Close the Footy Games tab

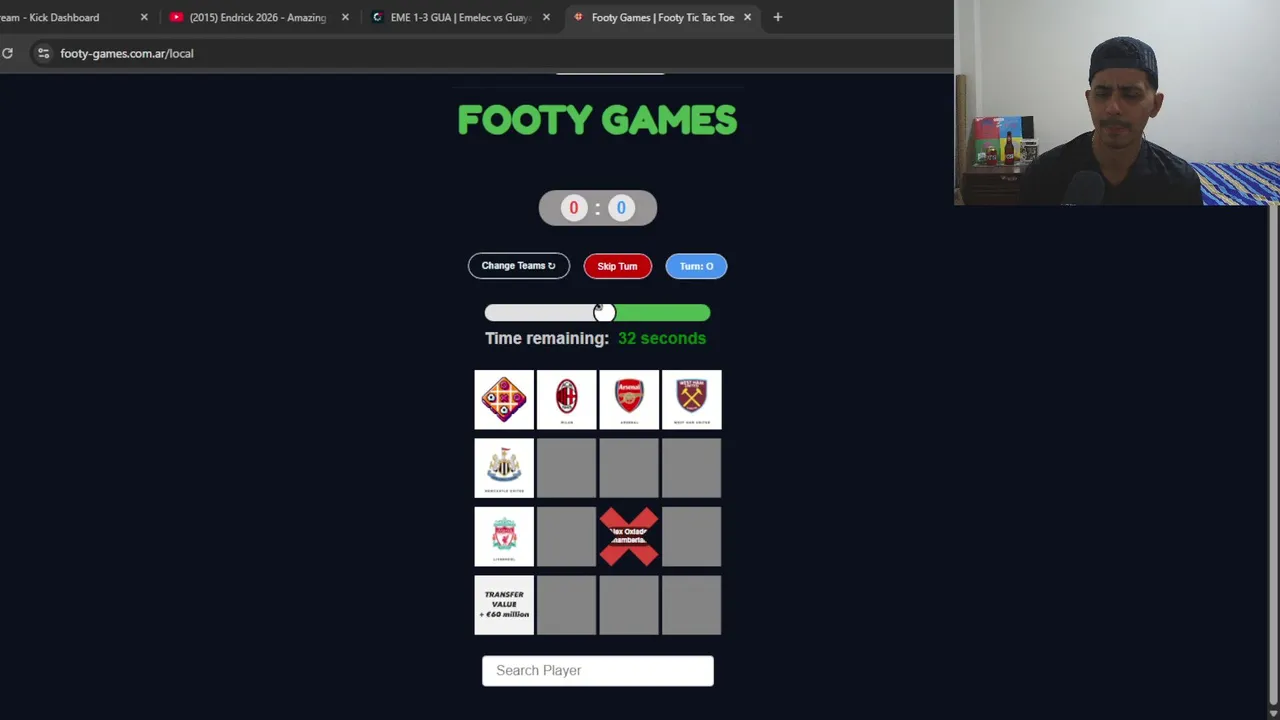tap(747, 17)
